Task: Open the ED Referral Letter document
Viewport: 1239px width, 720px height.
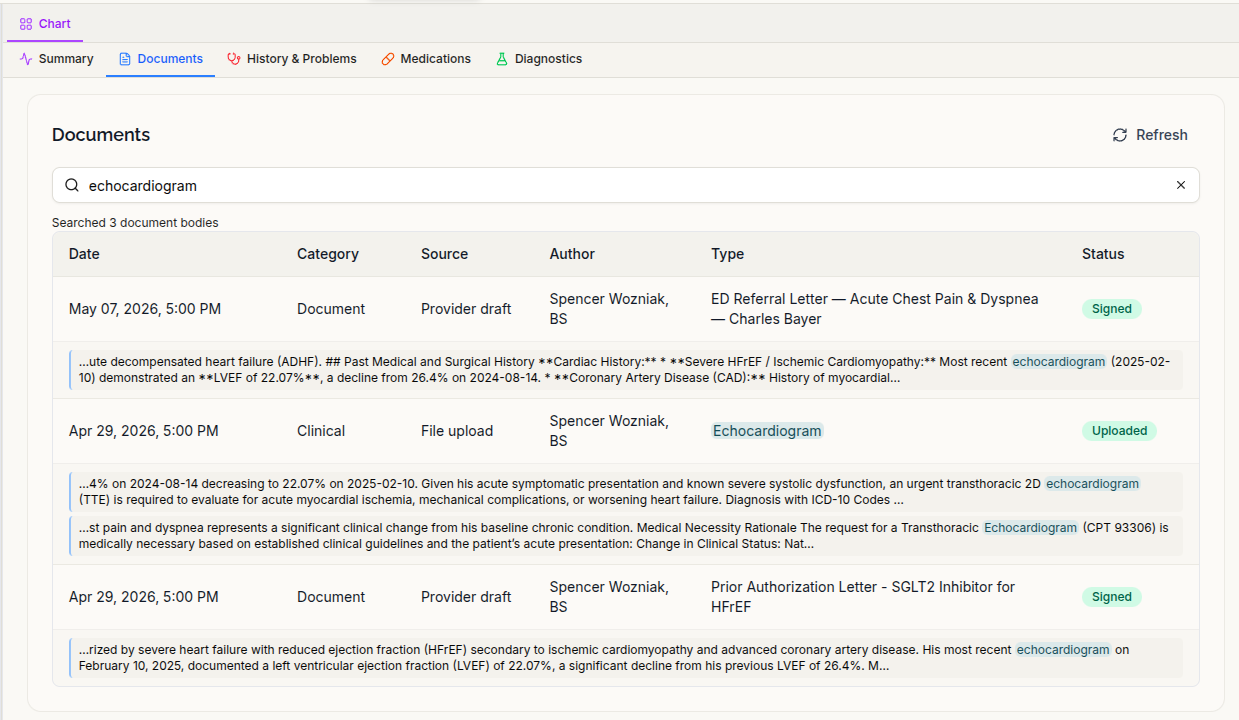Action: (x=875, y=309)
